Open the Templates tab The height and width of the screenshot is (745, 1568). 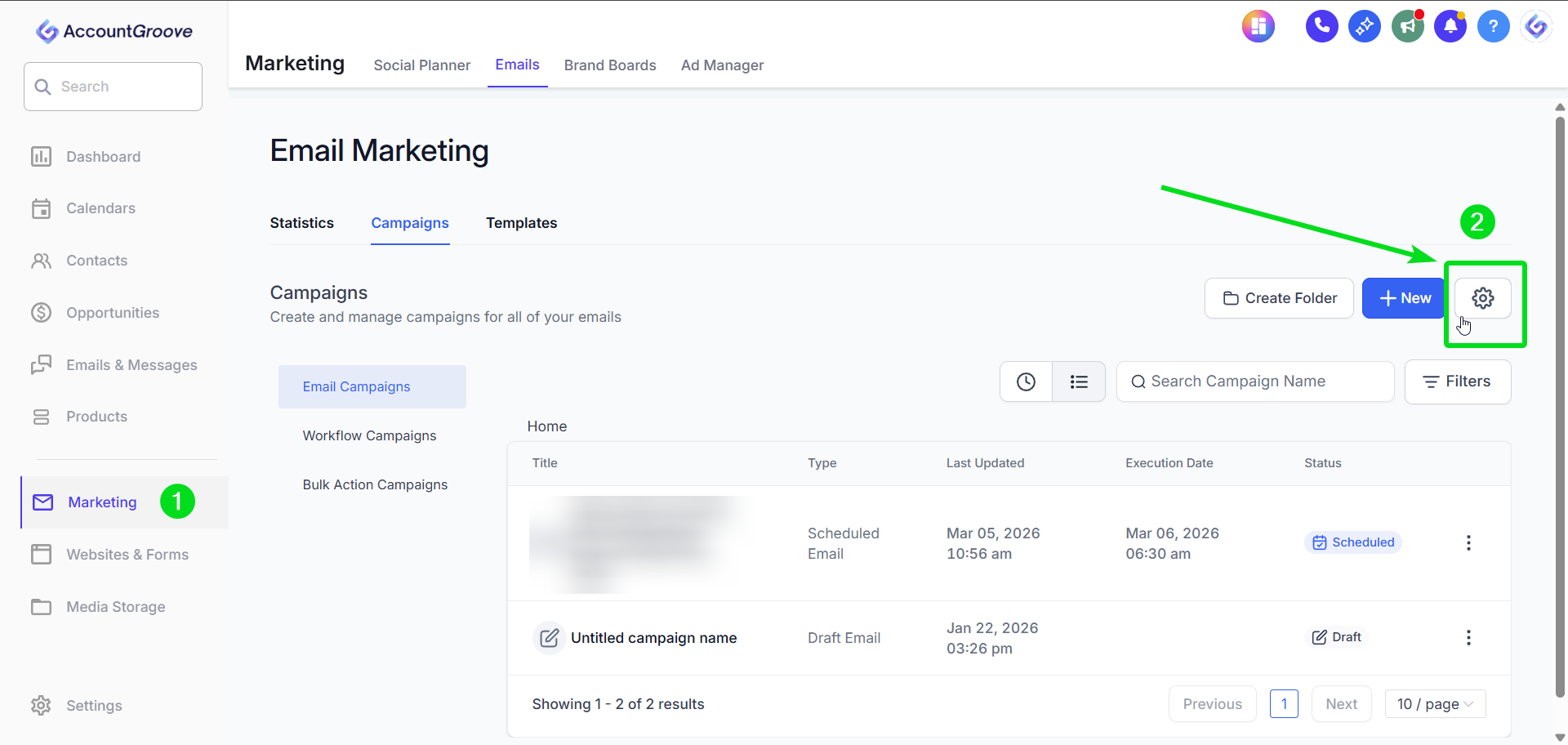coord(522,223)
